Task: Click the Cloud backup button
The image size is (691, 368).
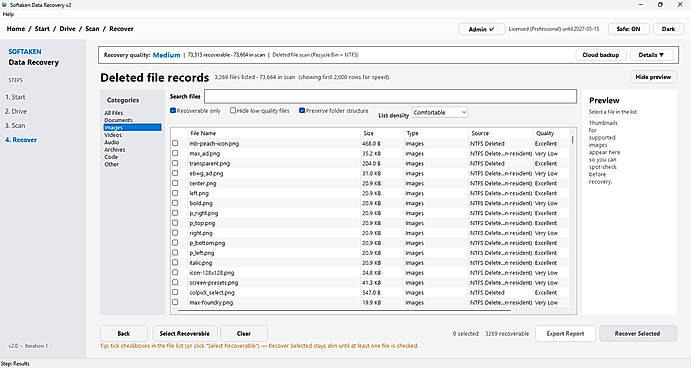Action: click(601, 55)
